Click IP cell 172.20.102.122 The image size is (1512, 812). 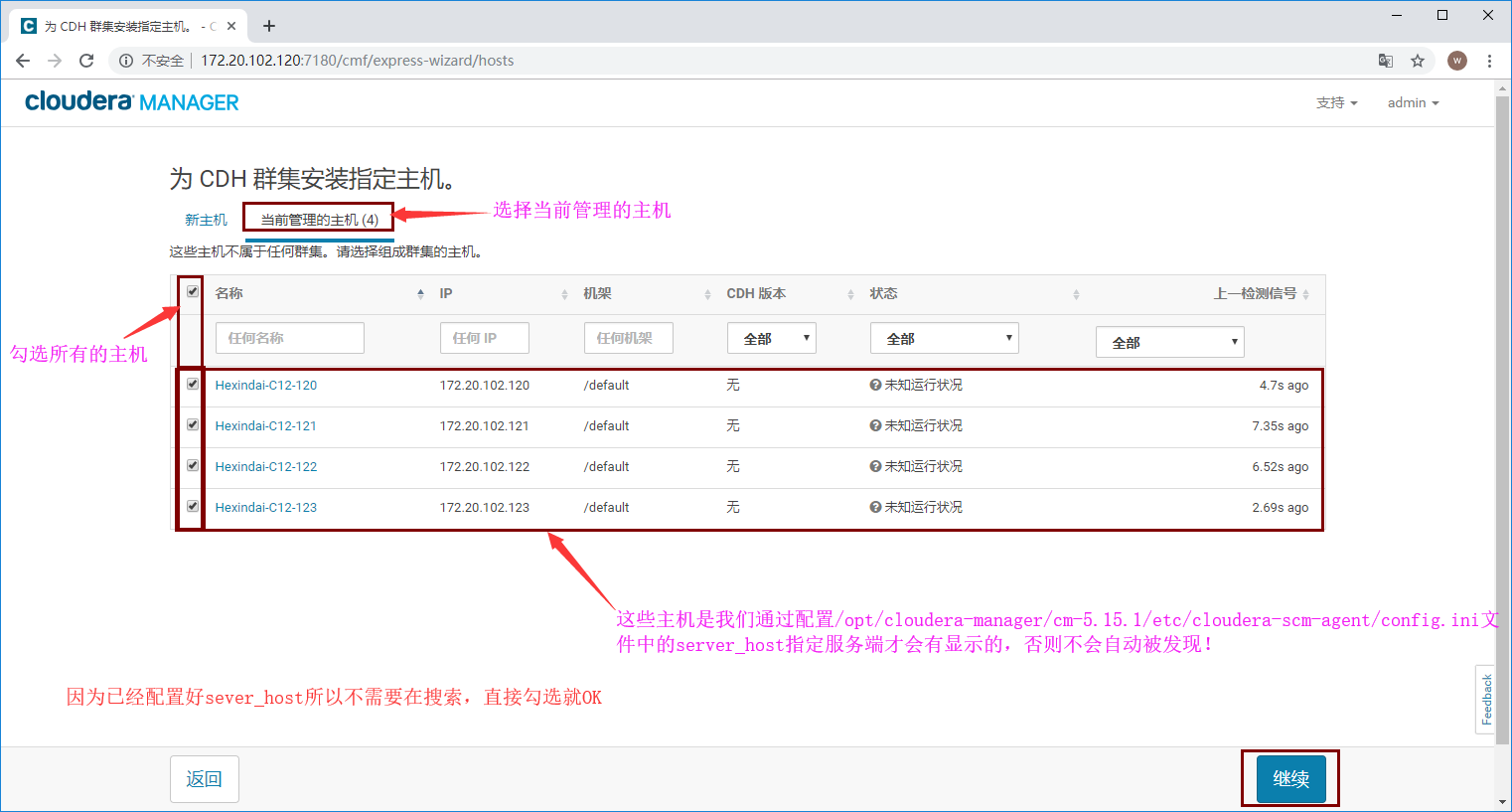click(x=485, y=466)
